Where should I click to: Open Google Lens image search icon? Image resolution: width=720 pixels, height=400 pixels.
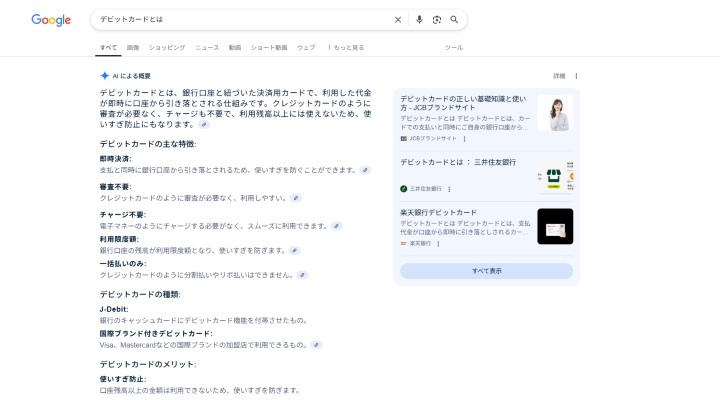coord(437,20)
